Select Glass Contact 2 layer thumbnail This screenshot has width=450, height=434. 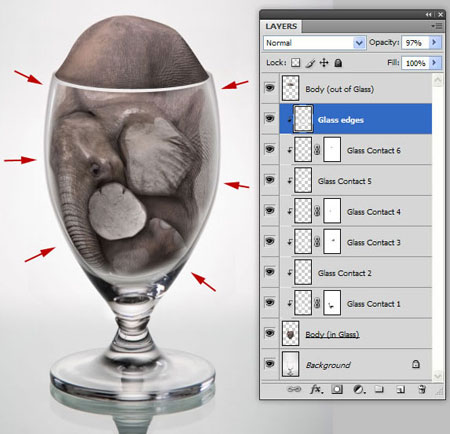tap(303, 272)
